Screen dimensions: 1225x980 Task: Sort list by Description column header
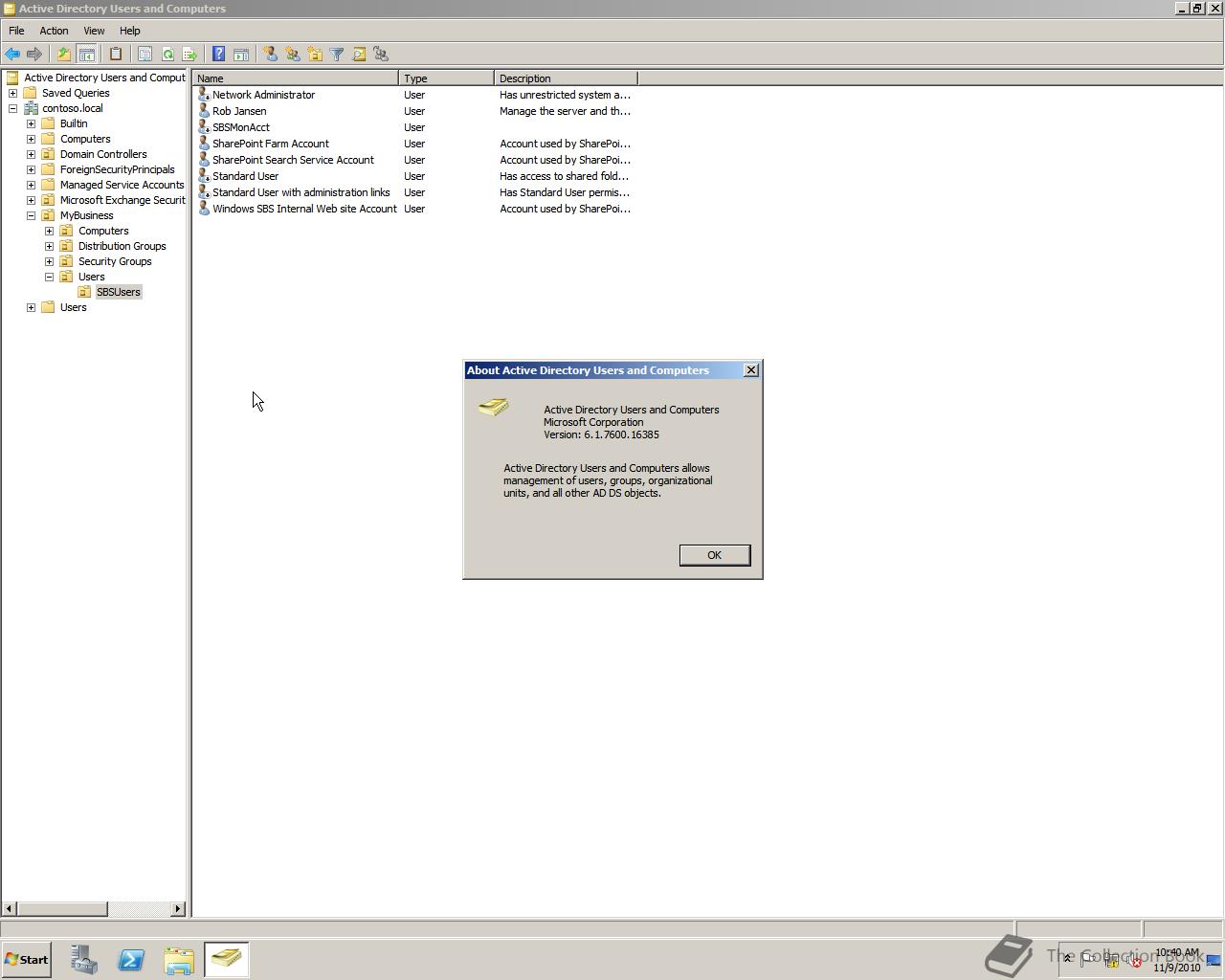pos(566,78)
